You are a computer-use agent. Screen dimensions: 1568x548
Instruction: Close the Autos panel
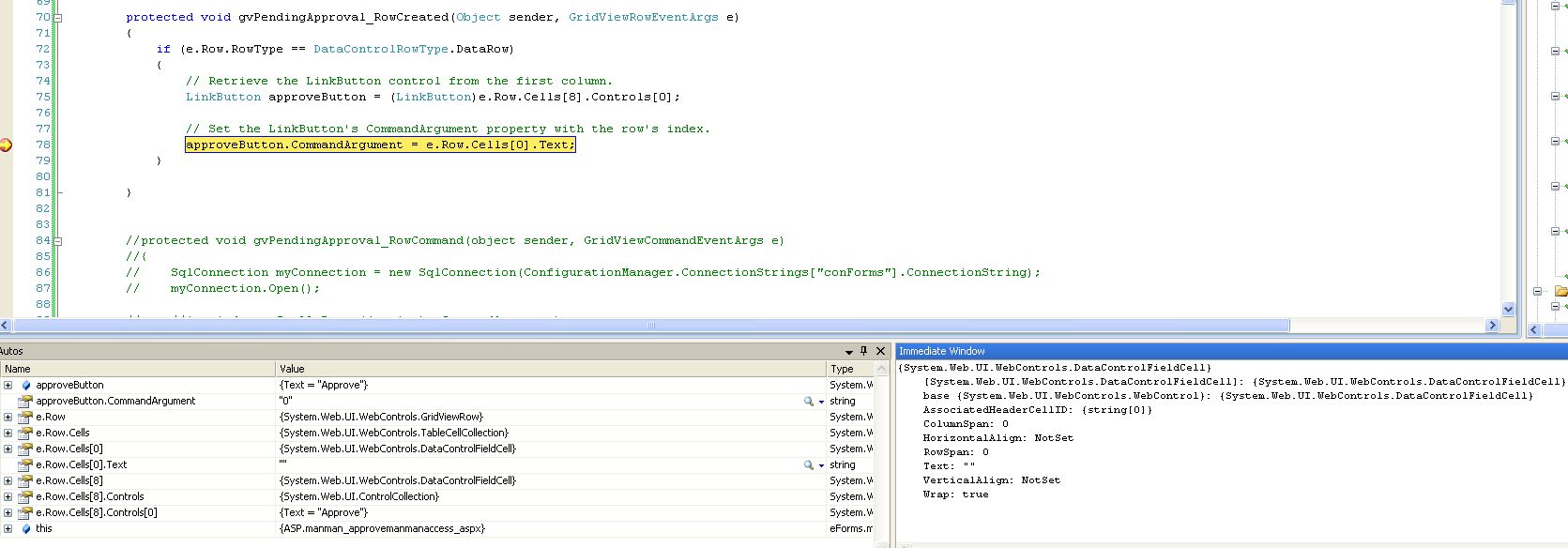(x=880, y=351)
